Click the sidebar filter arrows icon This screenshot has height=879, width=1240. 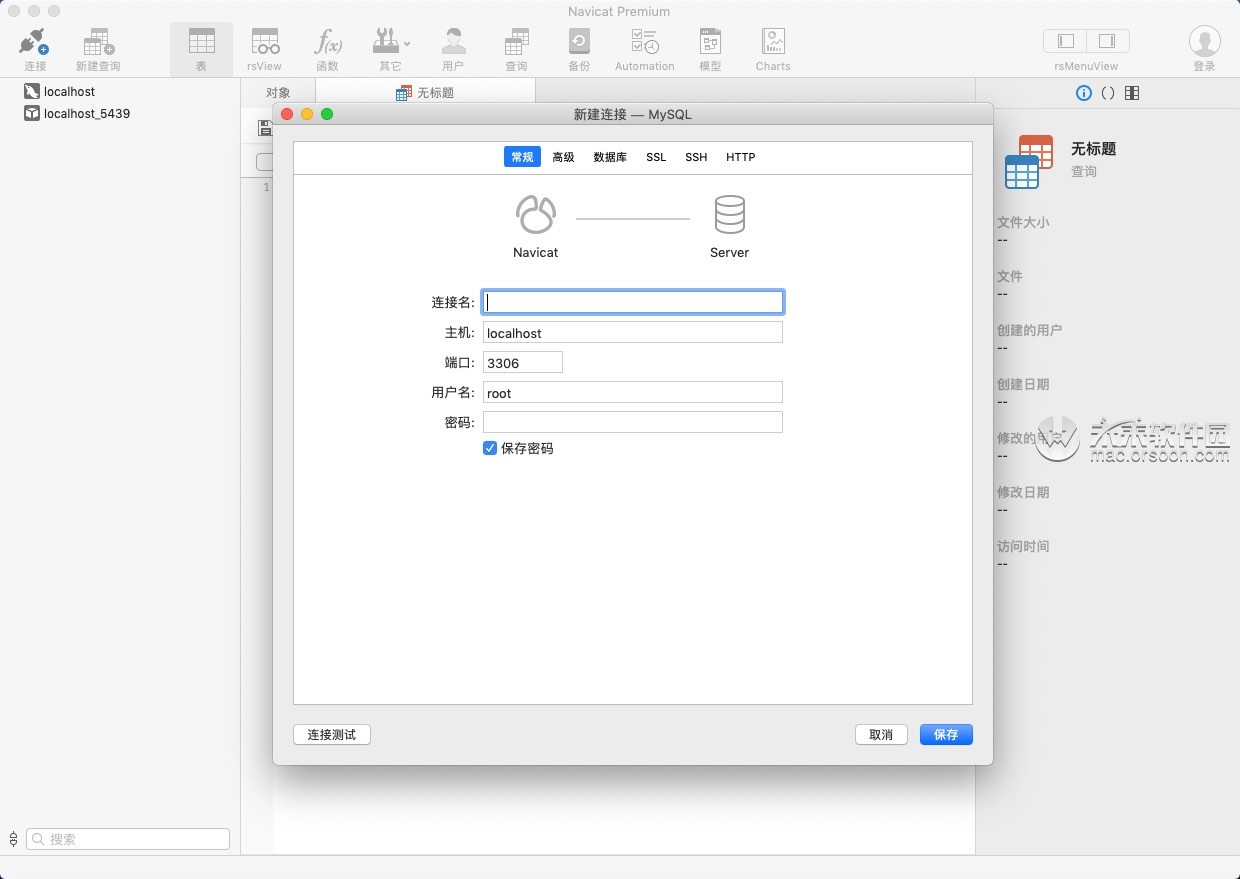(13, 839)
